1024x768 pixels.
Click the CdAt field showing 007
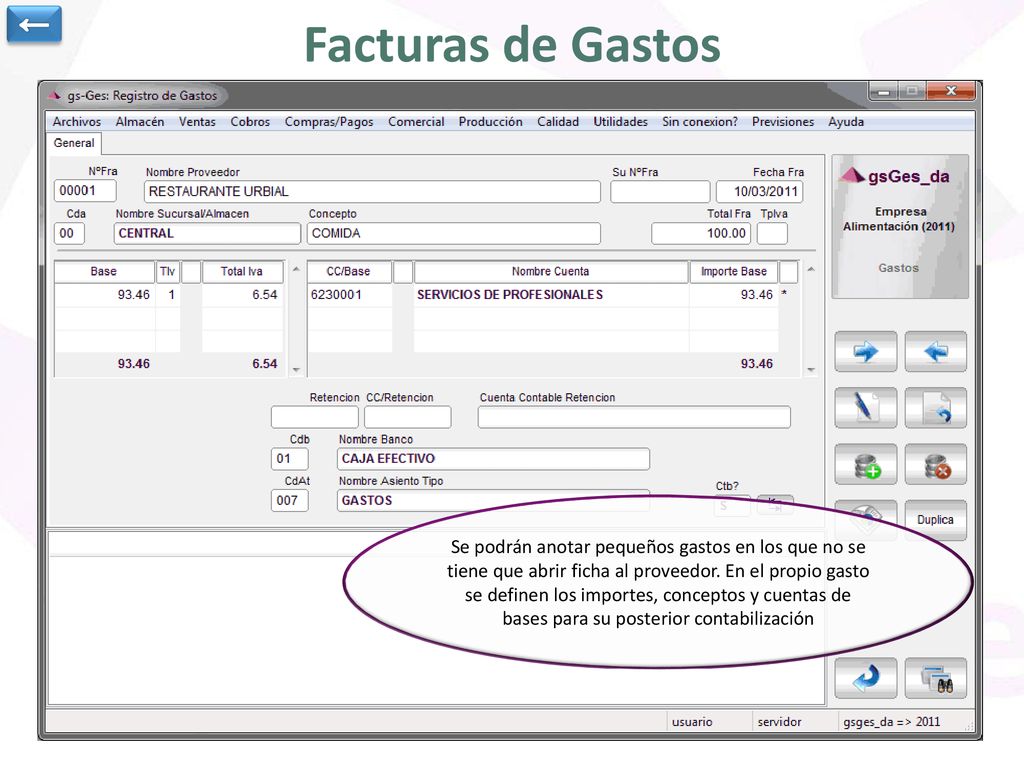[289, 500]
